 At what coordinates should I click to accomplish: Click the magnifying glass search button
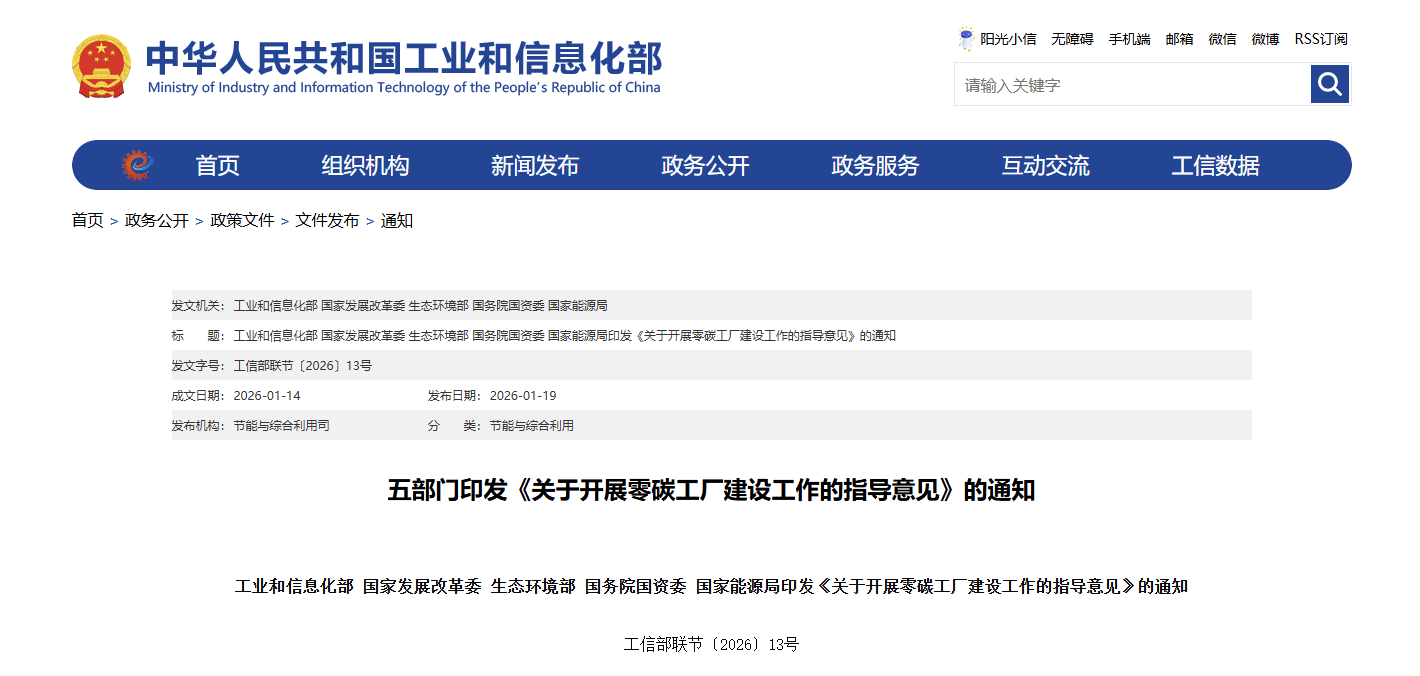coord(1330,85)
